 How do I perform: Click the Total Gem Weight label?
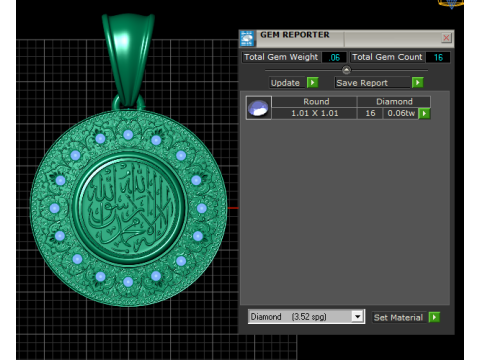[281, 57]
